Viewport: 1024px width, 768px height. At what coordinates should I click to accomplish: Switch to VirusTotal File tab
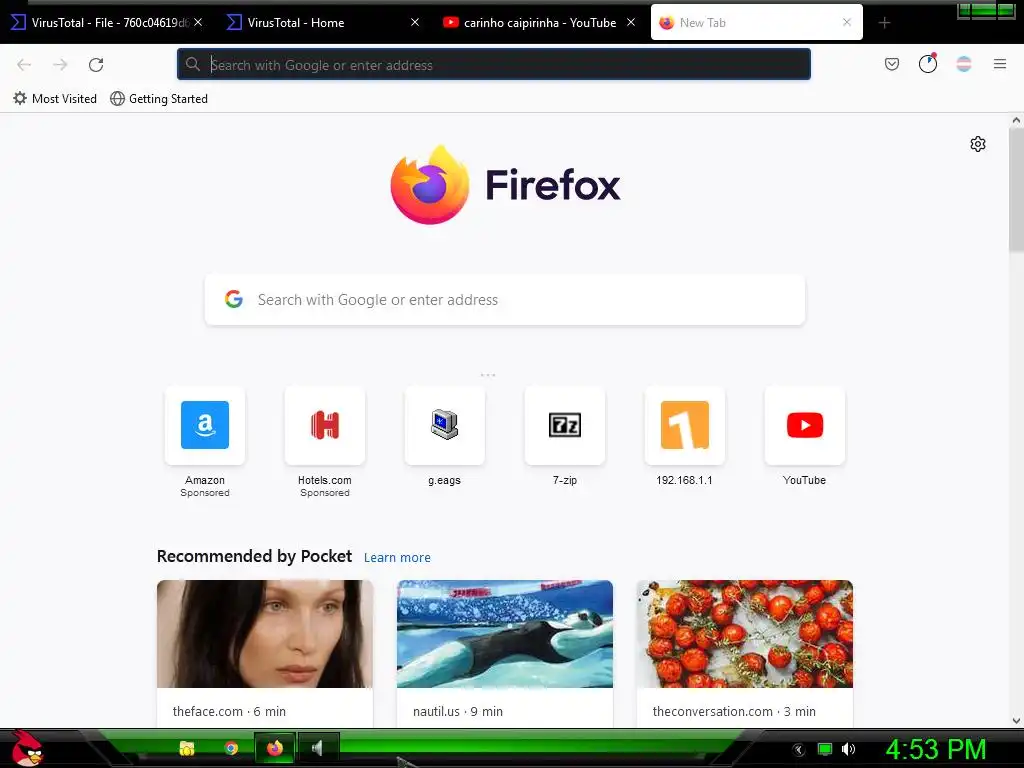104,23
